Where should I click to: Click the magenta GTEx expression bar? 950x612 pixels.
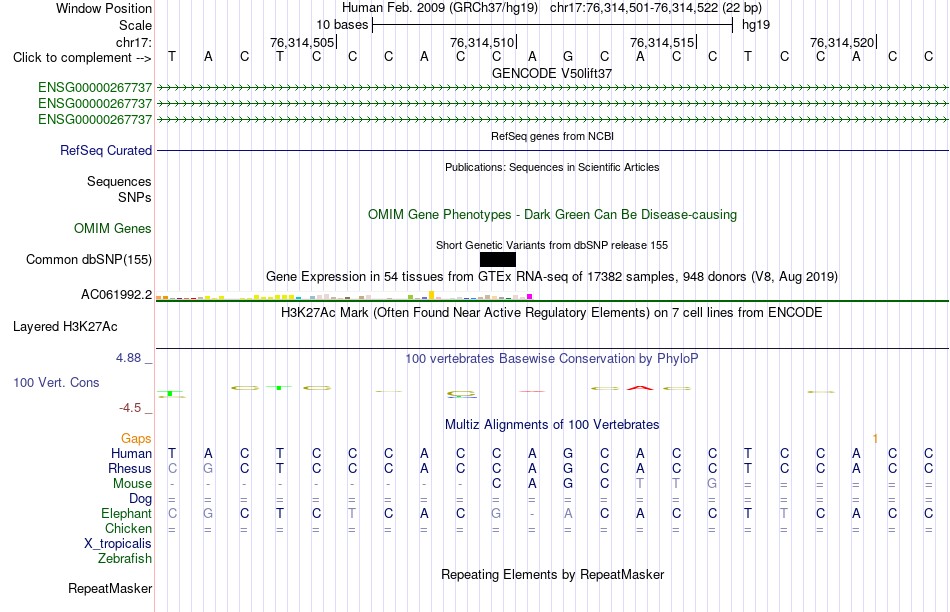530,296
